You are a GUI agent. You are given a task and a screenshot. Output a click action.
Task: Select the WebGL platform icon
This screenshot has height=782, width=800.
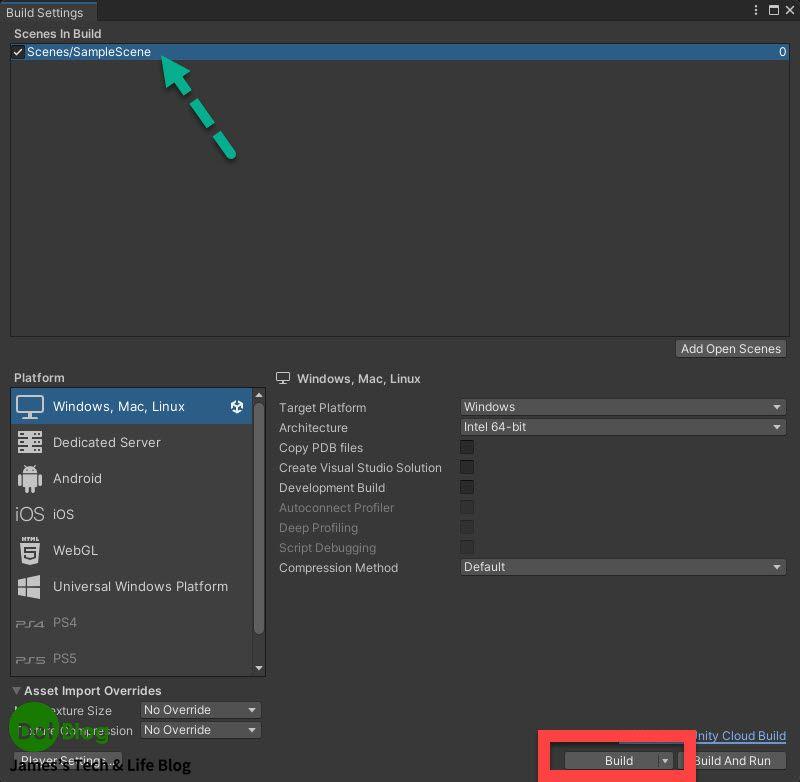tap(30, 550)
